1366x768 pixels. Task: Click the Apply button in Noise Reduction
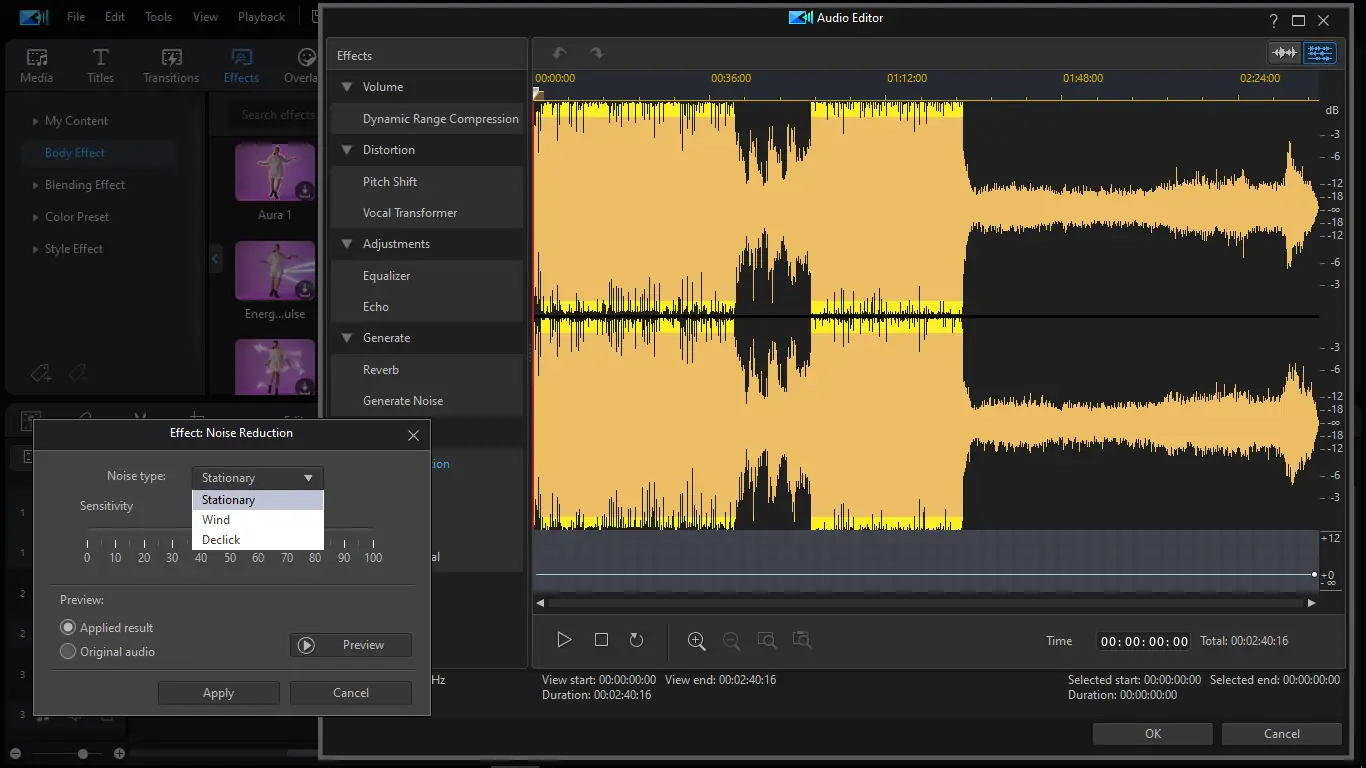pyautogui.click(x=218, y=693)
